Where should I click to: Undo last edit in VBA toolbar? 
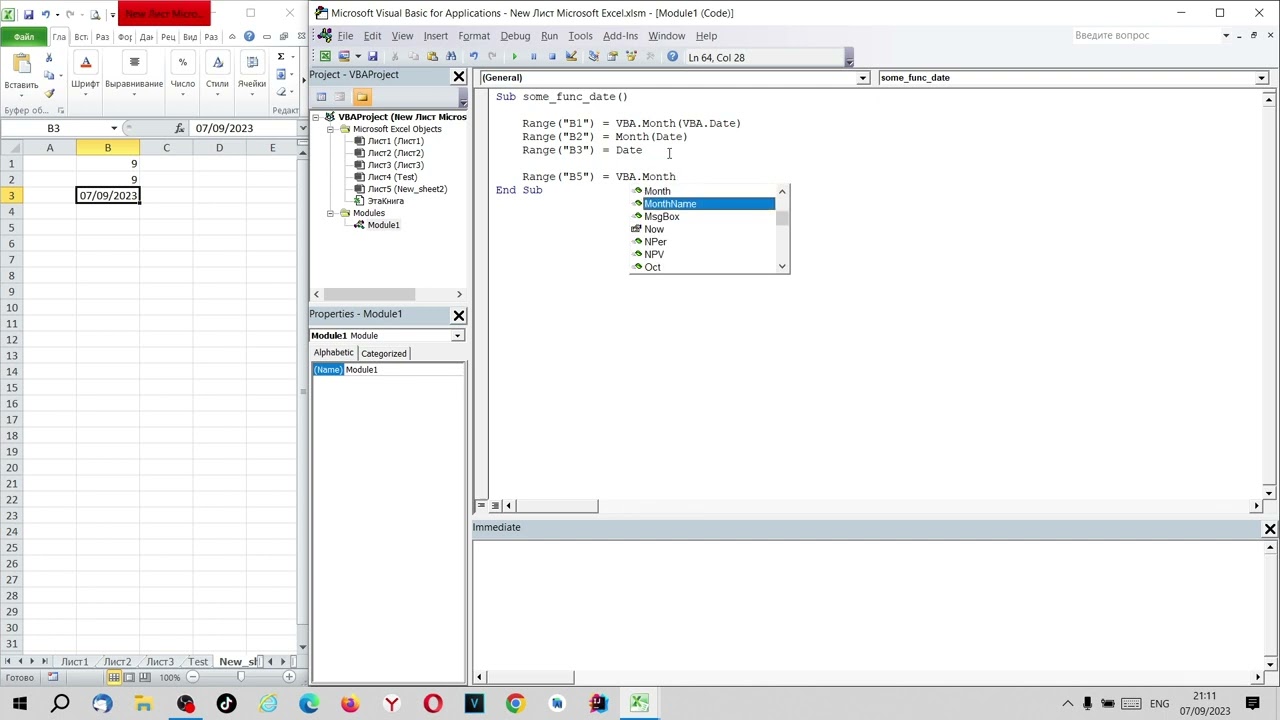coord(473,57)
